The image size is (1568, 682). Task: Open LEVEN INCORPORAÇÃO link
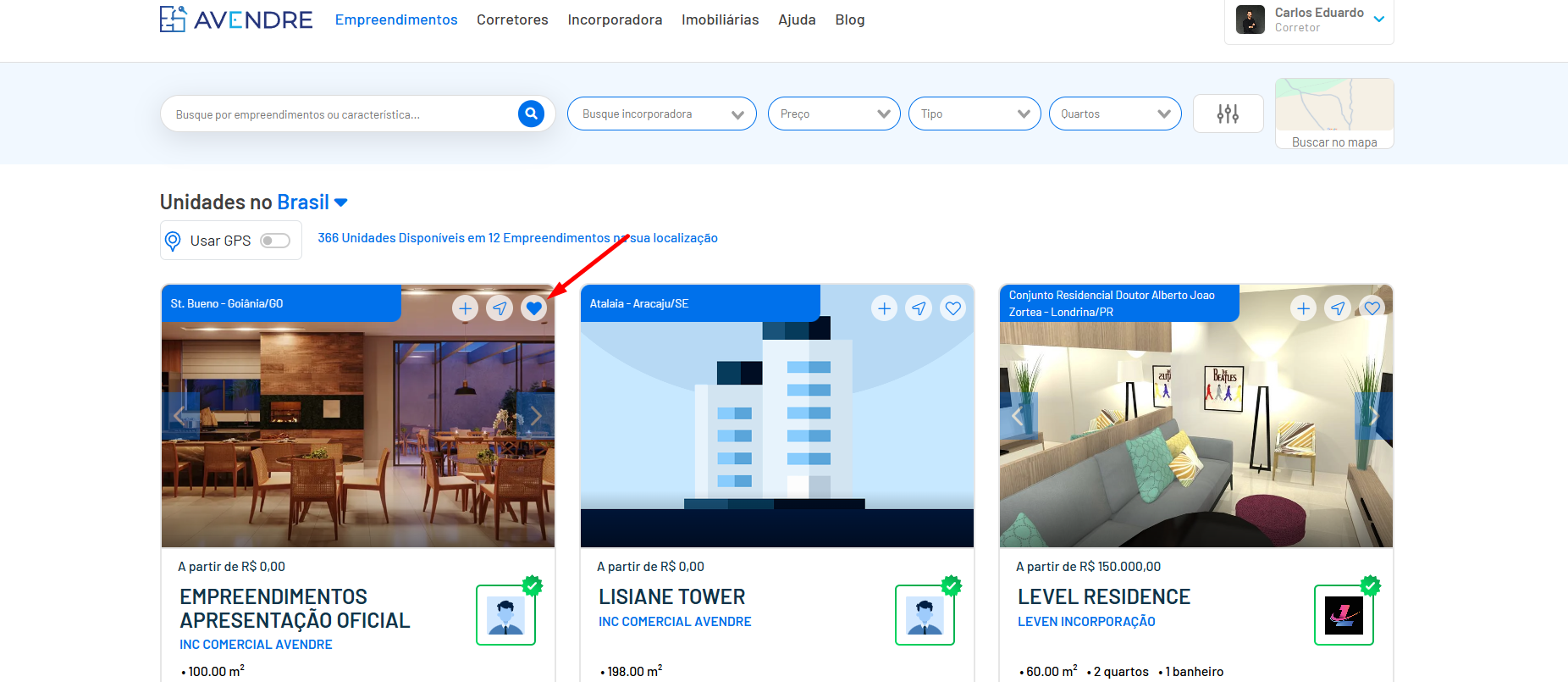[1086, 622]
